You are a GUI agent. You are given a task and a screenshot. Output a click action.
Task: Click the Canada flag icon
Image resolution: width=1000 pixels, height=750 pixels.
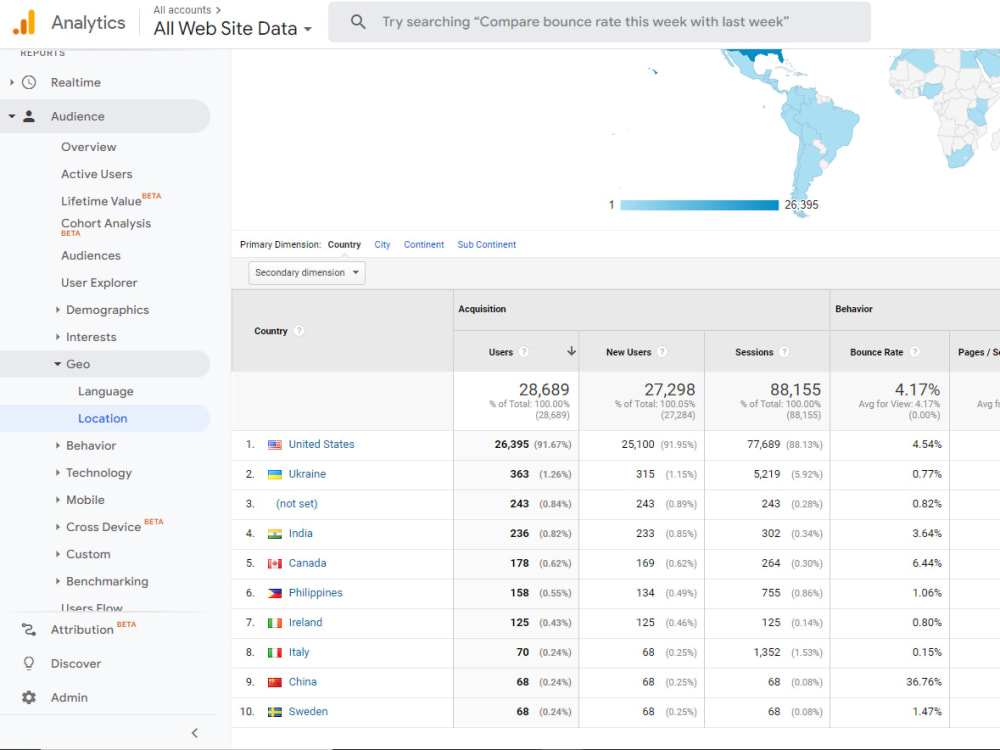275,564
